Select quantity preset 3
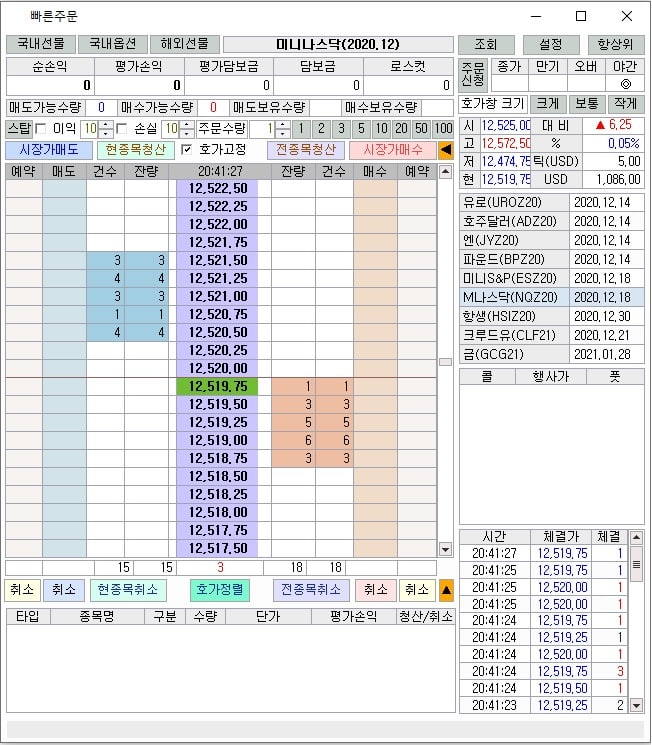Screen dimensions: 652x745 click(341, 129)
